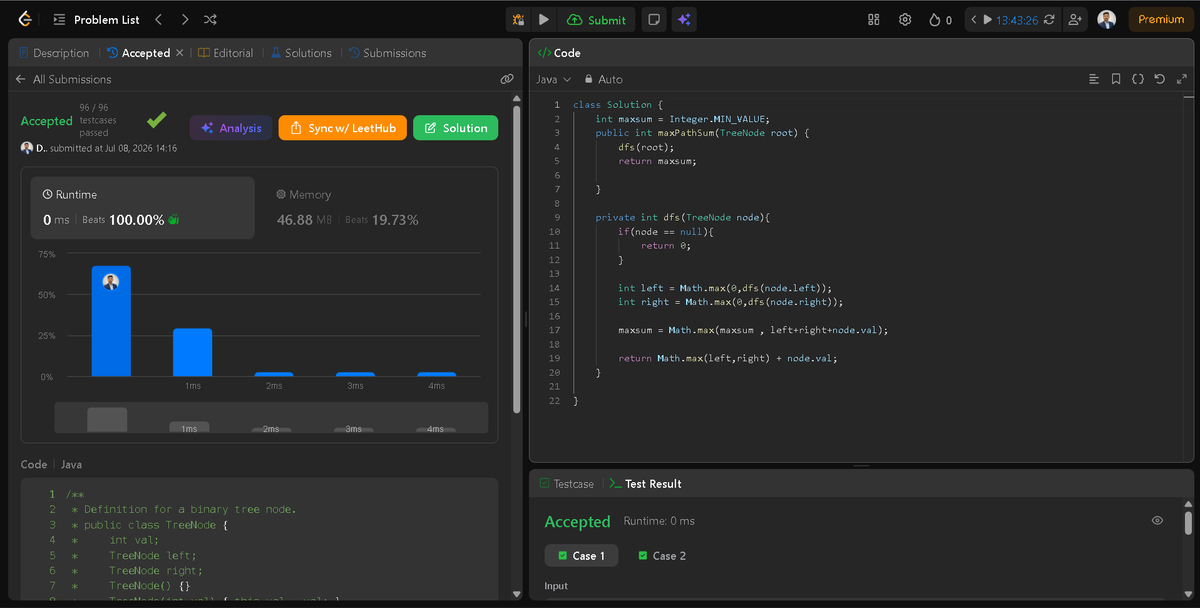Click the 'private int dfs' code line

681,217
